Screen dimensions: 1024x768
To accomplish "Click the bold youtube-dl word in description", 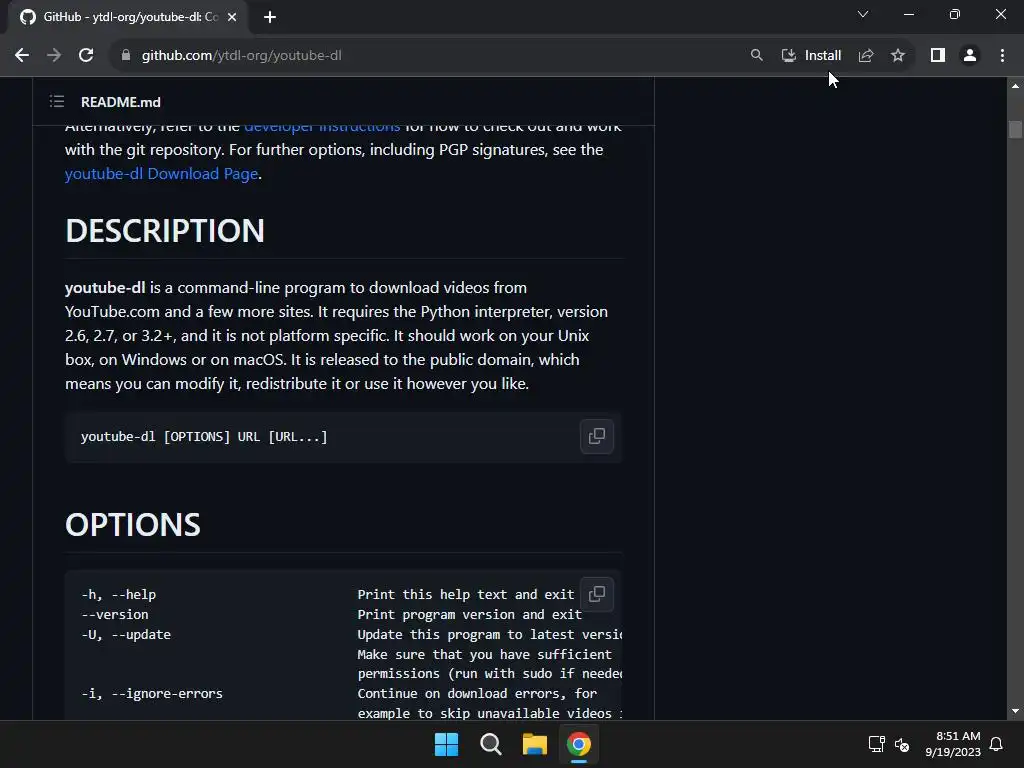I will pos(105,287).
